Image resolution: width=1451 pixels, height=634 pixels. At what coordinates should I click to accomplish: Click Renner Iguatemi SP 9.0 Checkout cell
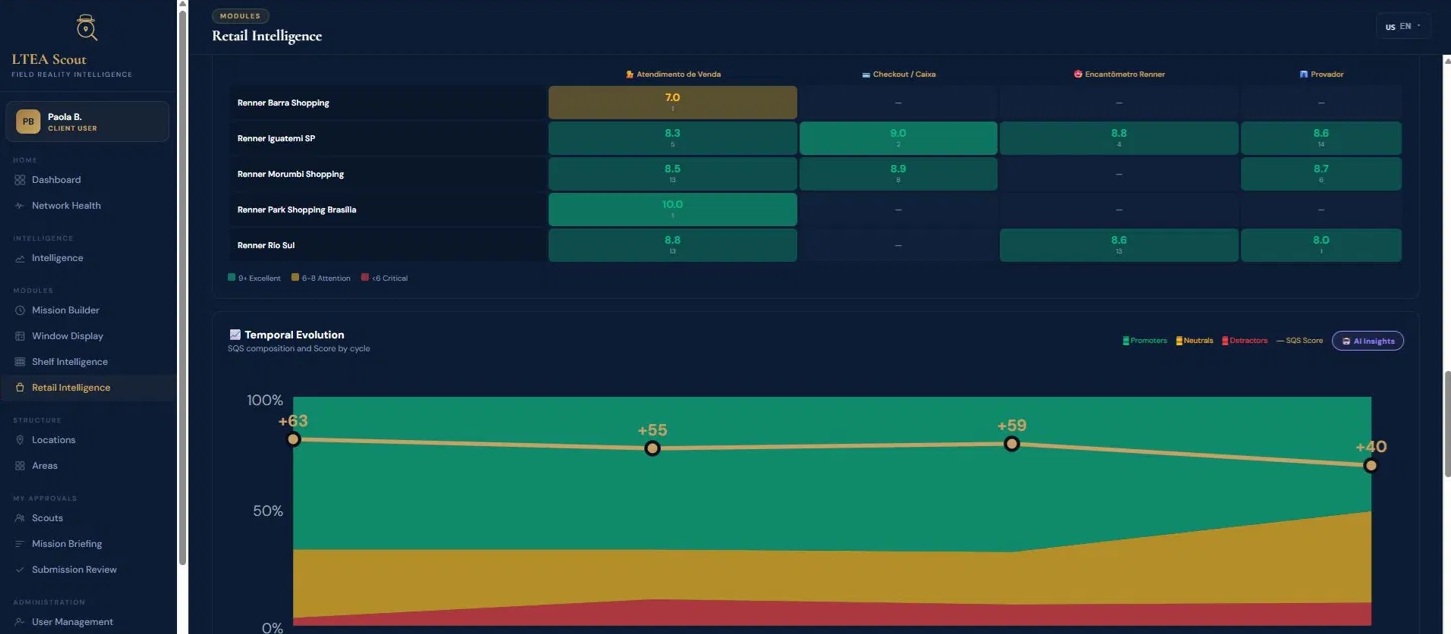[x=898, y=138]
